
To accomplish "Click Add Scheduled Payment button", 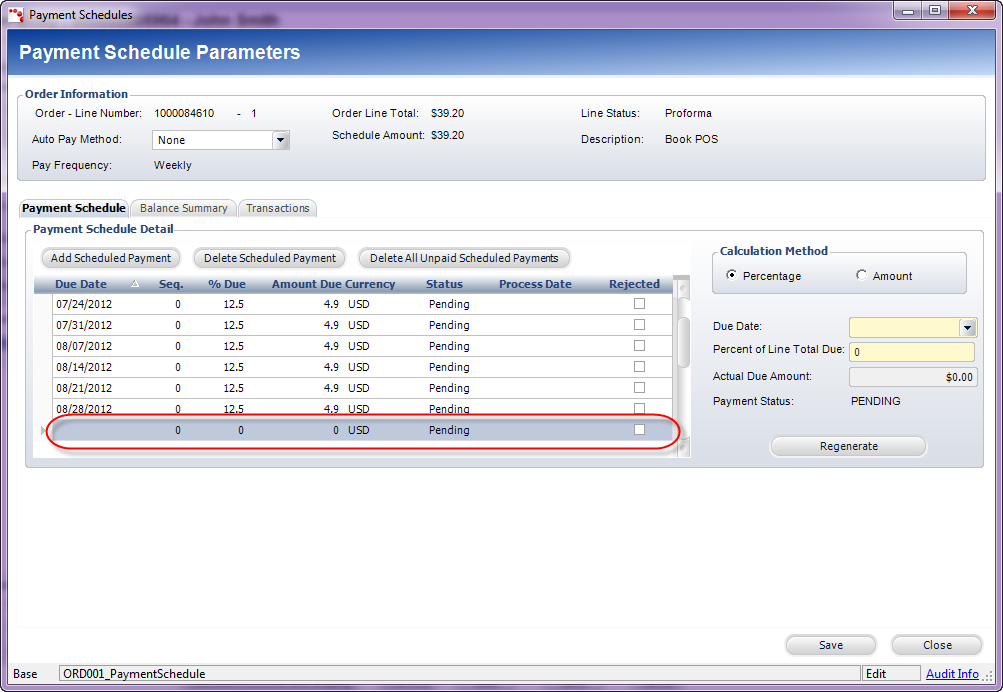I will point(111,258).
